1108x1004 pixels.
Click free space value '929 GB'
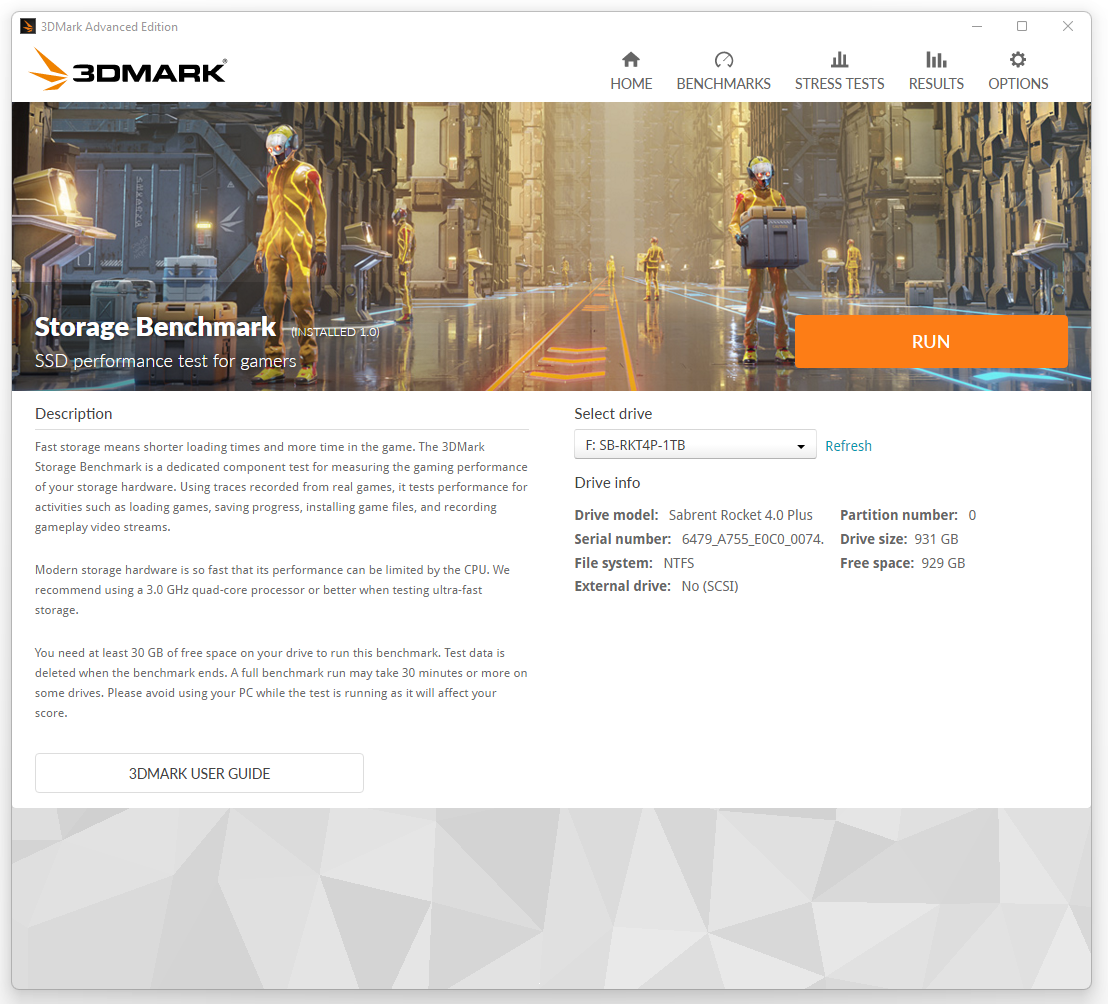tap(943, 563)
